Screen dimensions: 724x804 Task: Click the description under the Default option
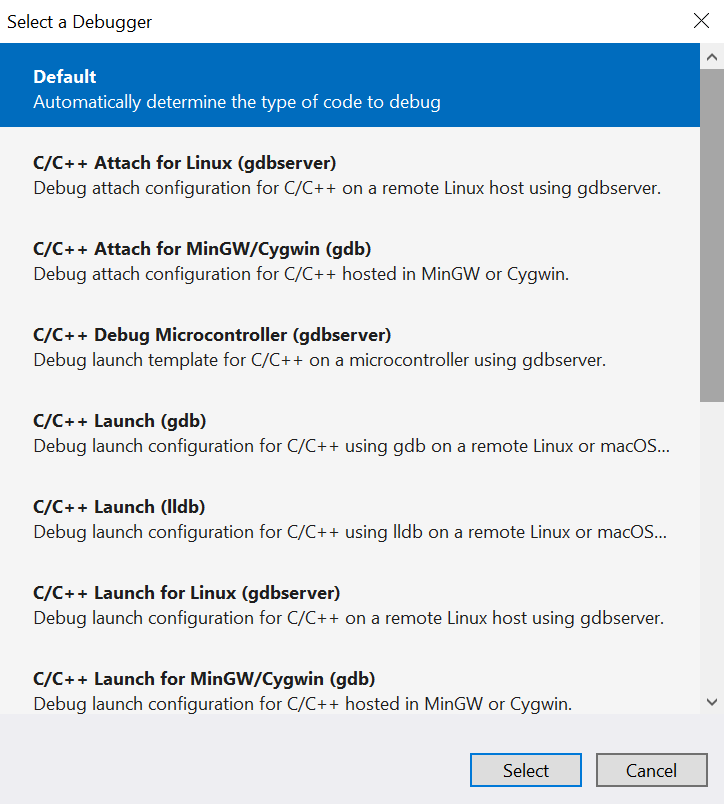[x=237, y=101]
